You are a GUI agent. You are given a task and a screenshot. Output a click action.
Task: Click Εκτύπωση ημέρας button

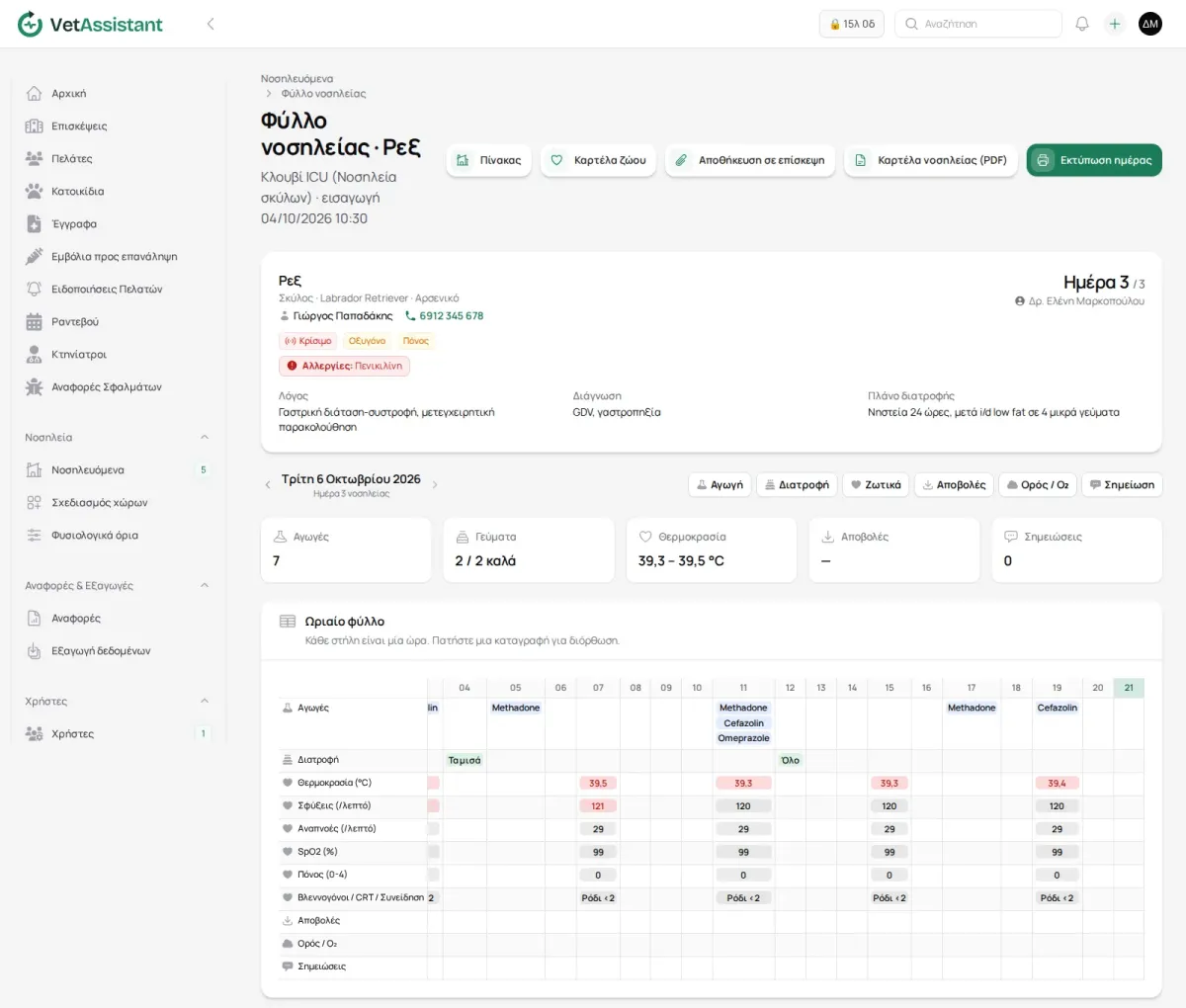tap(1094, 160)
